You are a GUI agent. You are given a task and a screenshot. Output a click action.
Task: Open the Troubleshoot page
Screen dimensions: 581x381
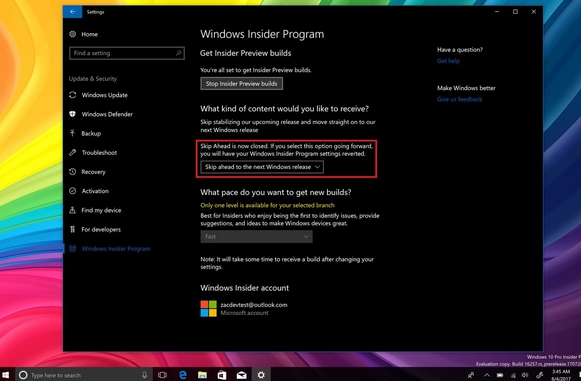(99, 153)
